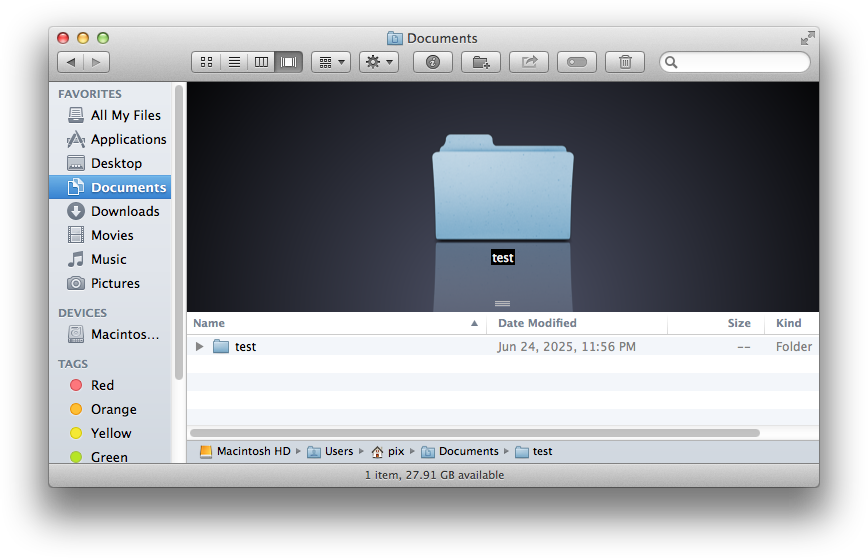Open Applications from the Favorites sidebar

point(128,139)
